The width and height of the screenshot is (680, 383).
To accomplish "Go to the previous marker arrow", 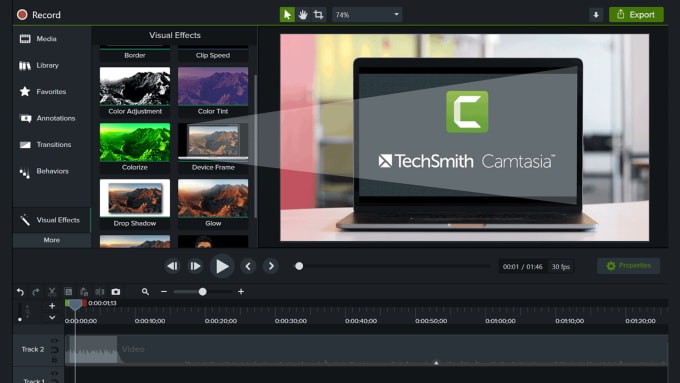I will click(248, 266).
